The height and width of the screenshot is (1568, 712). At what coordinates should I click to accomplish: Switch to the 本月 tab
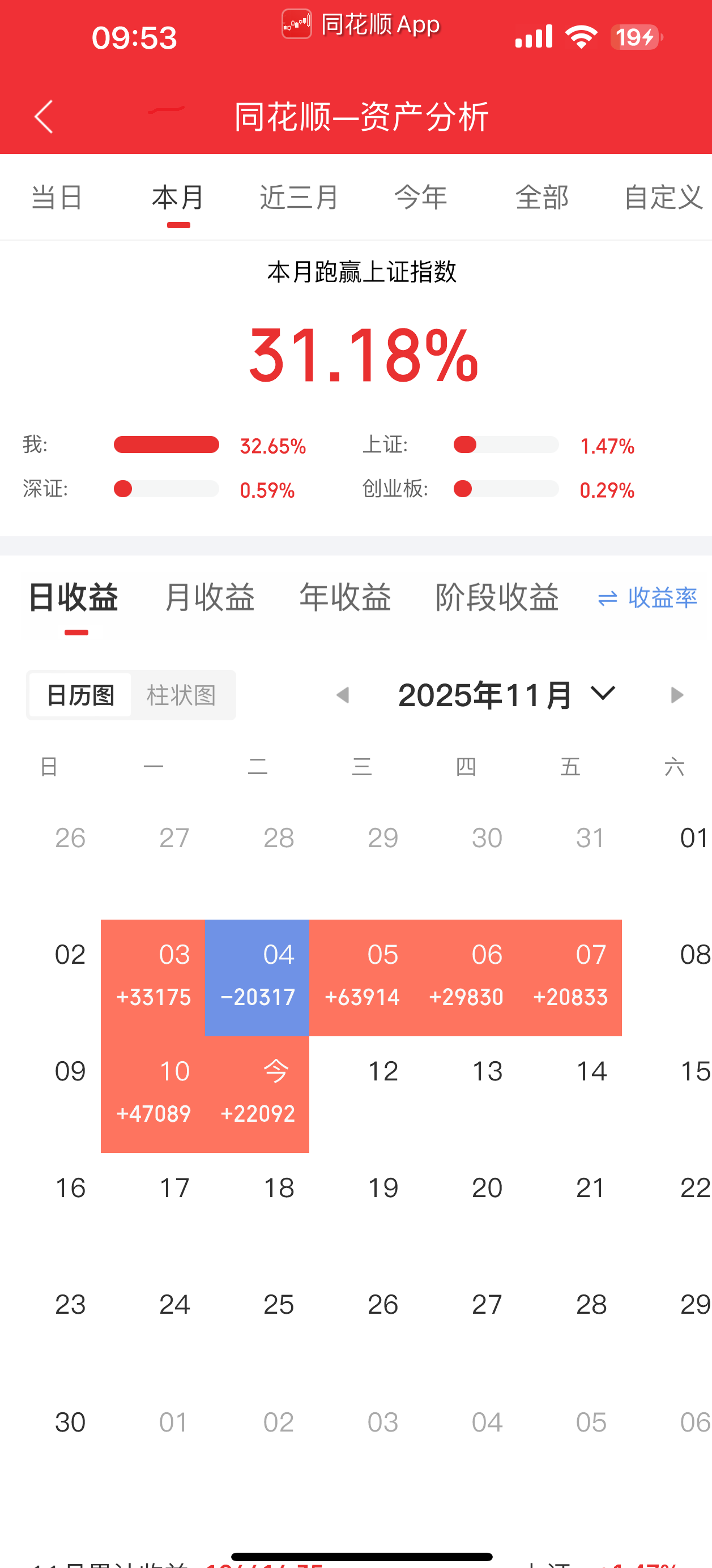click(x=178, y=197)
